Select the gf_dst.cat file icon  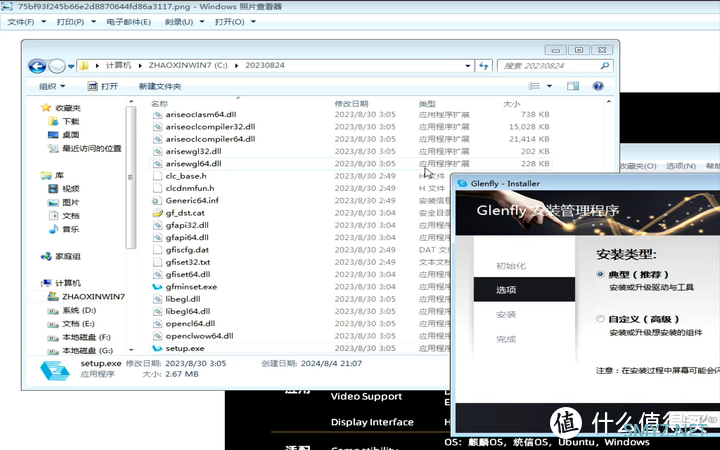(x=158, y=213)
